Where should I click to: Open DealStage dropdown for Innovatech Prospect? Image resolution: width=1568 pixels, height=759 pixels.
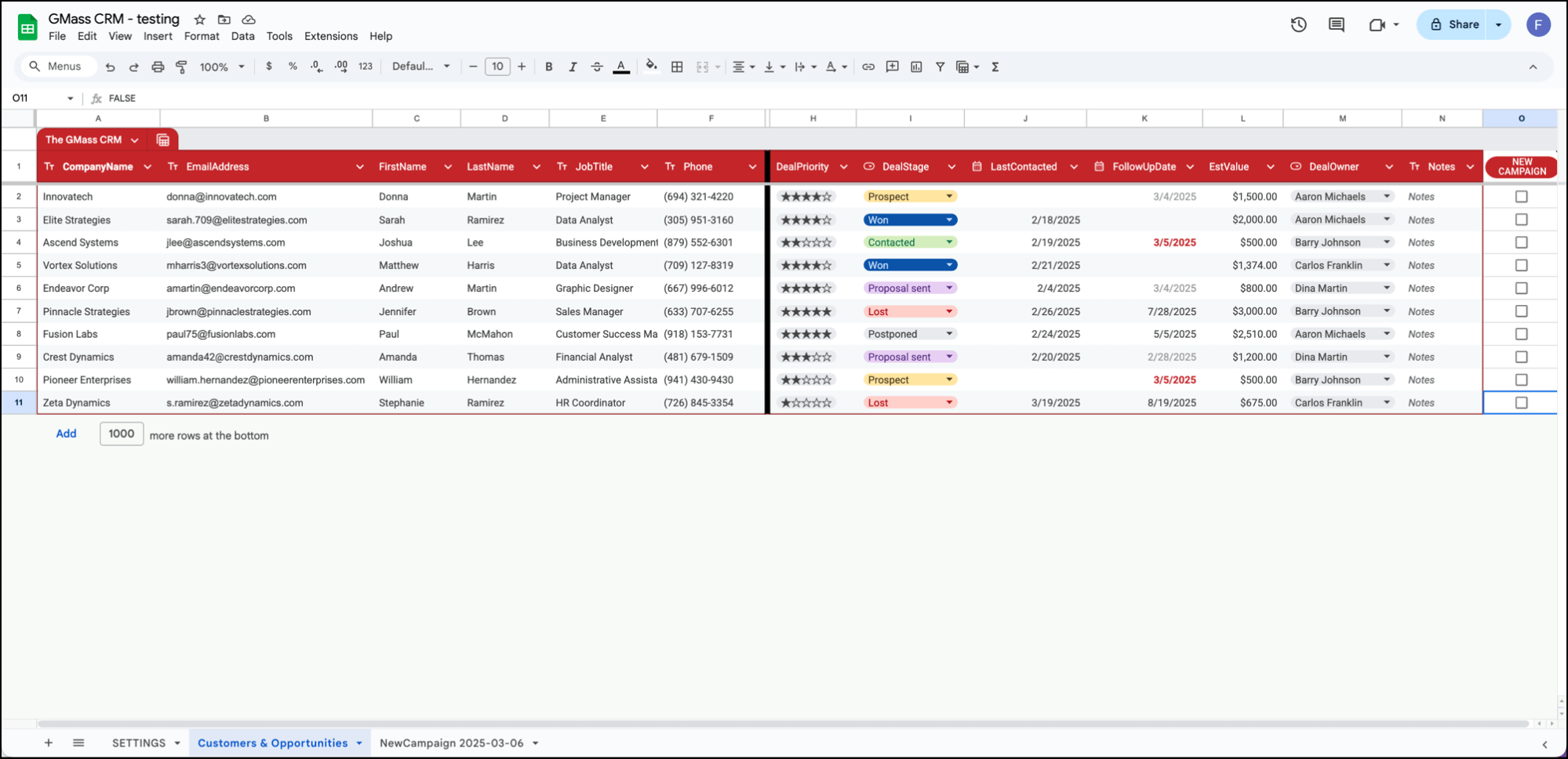pos(949,197)
